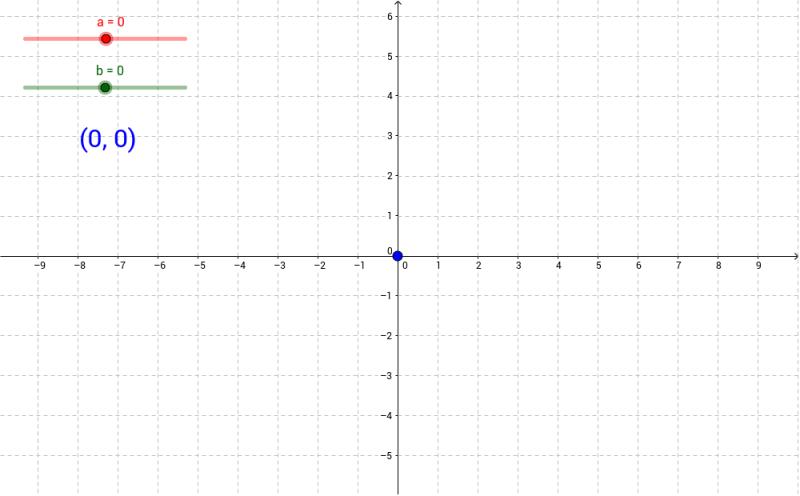Select the red slider a handle
Screen dimensions: 800x496
[x=106, y=39]
